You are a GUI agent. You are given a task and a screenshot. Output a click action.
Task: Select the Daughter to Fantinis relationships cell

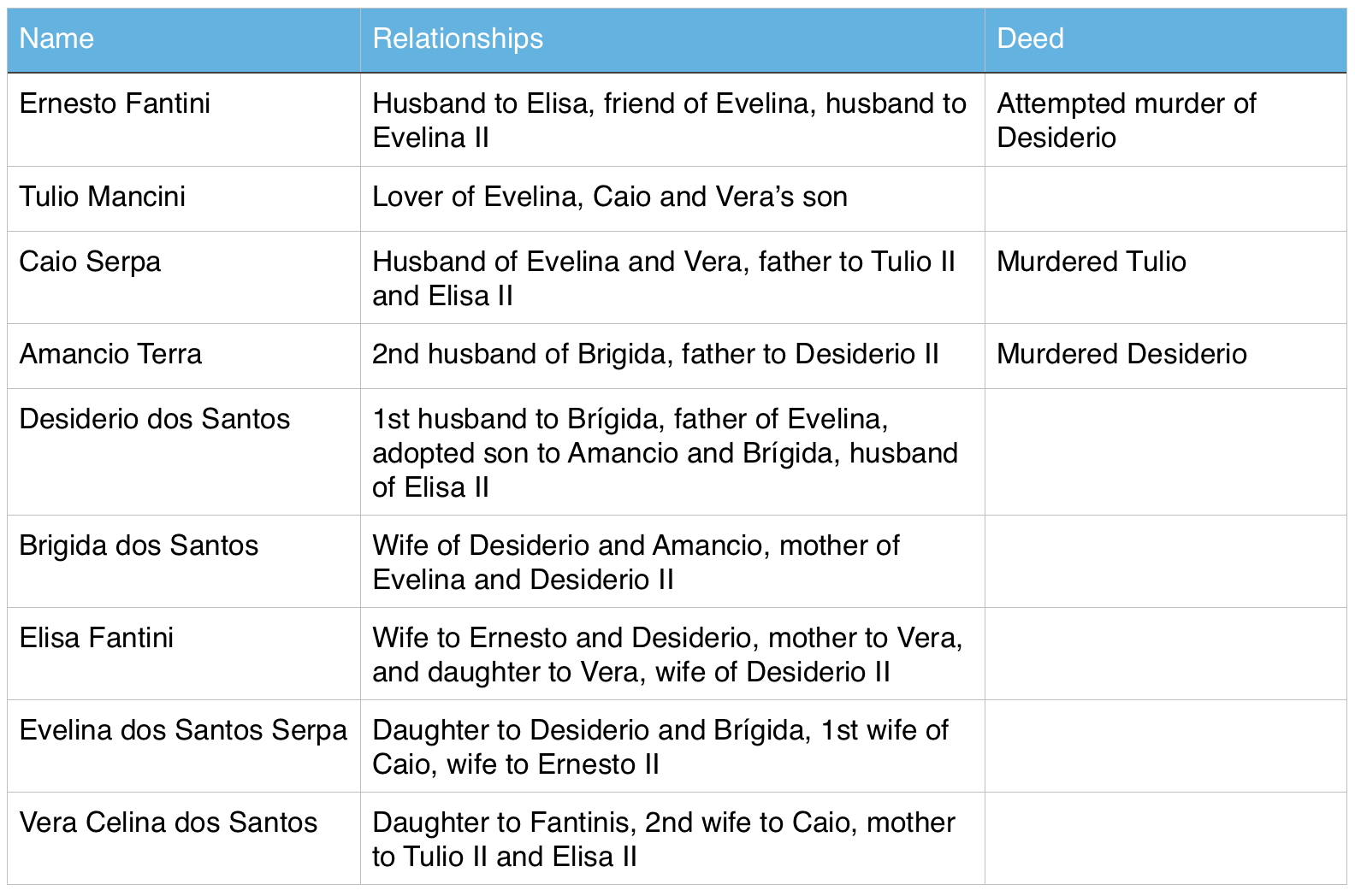coord(664,840)
